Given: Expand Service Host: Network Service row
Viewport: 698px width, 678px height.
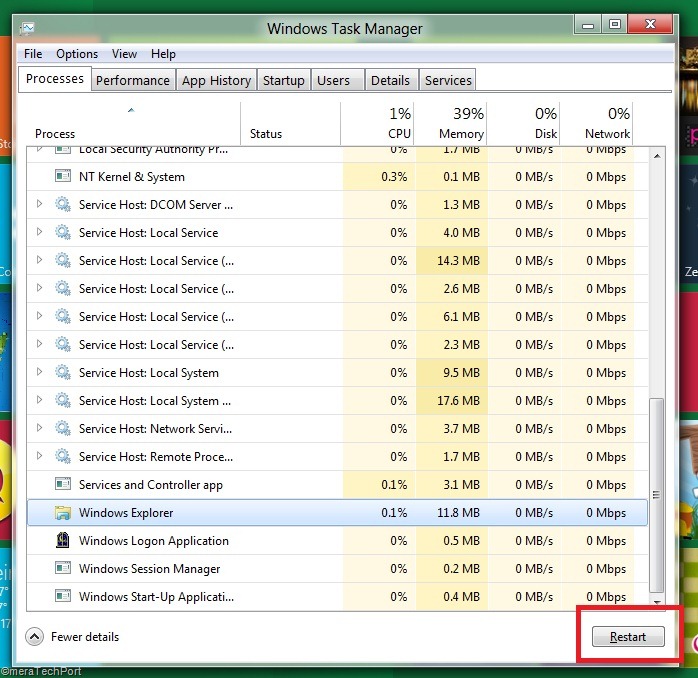Looking at the screenshot, I should tap(39, 428).
